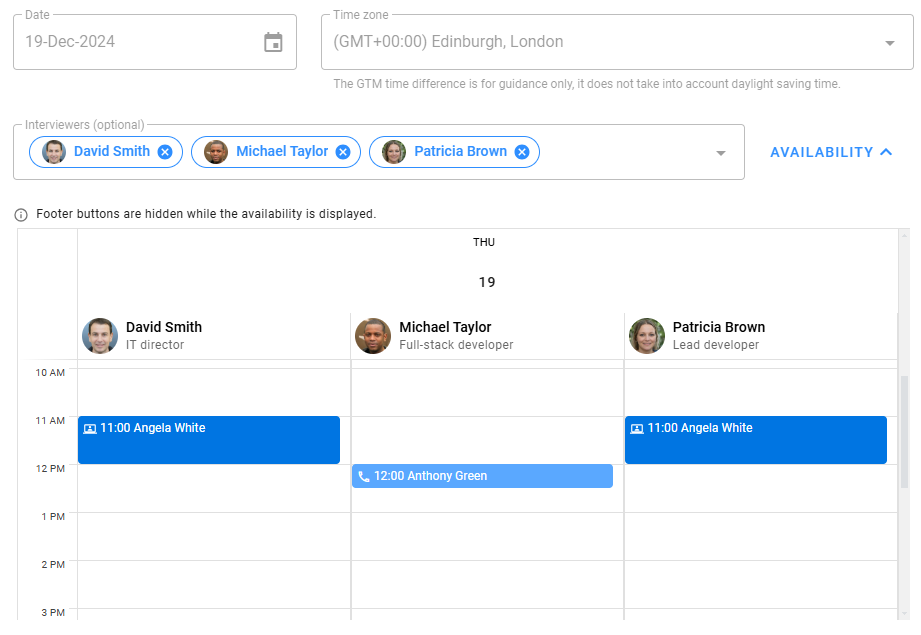This screenshot has height=635, width=921.
Task: Open the calendar date picker icon
Action: point(273,42)
